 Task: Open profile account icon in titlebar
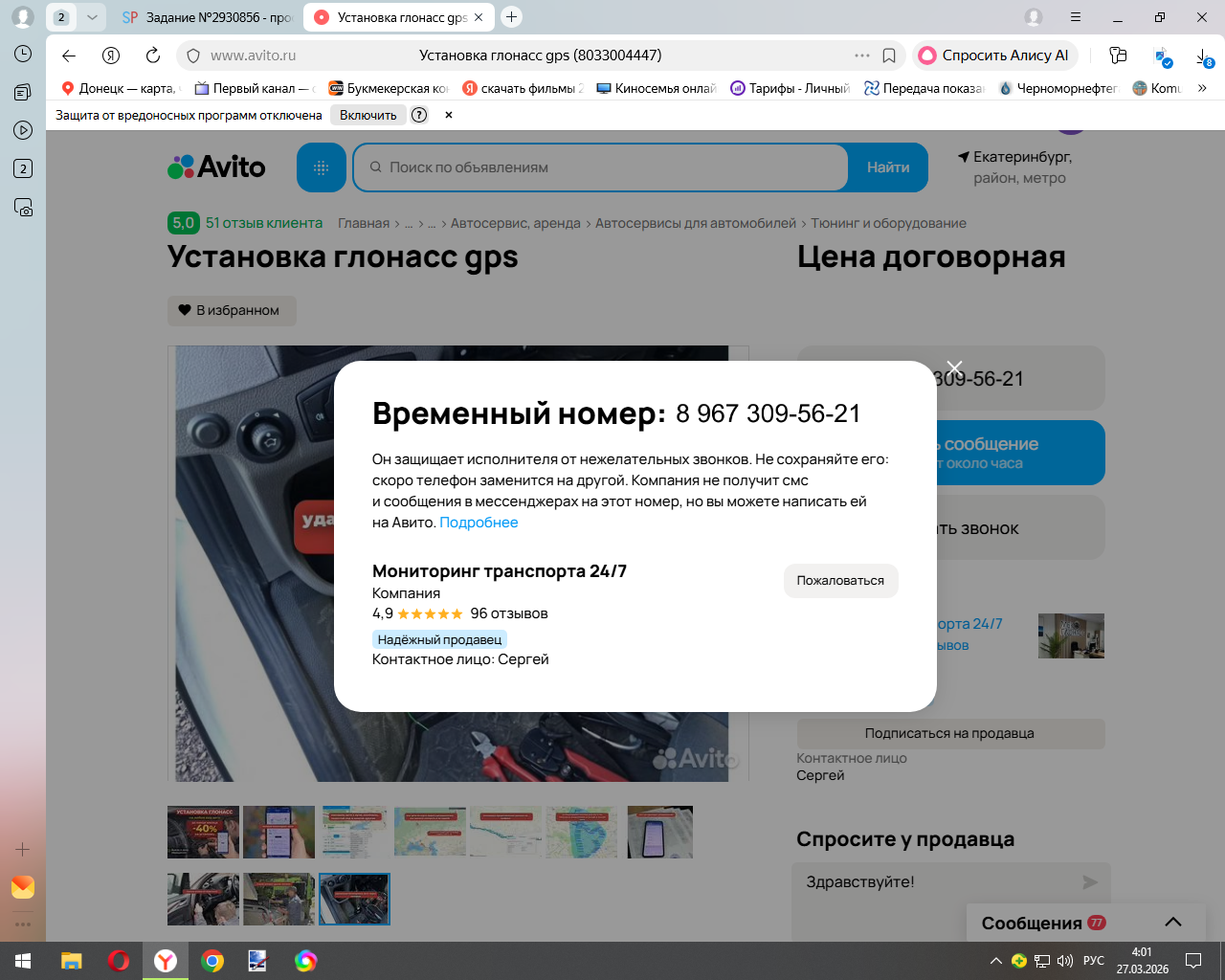pyautogui.click(x=1034, y=17)
